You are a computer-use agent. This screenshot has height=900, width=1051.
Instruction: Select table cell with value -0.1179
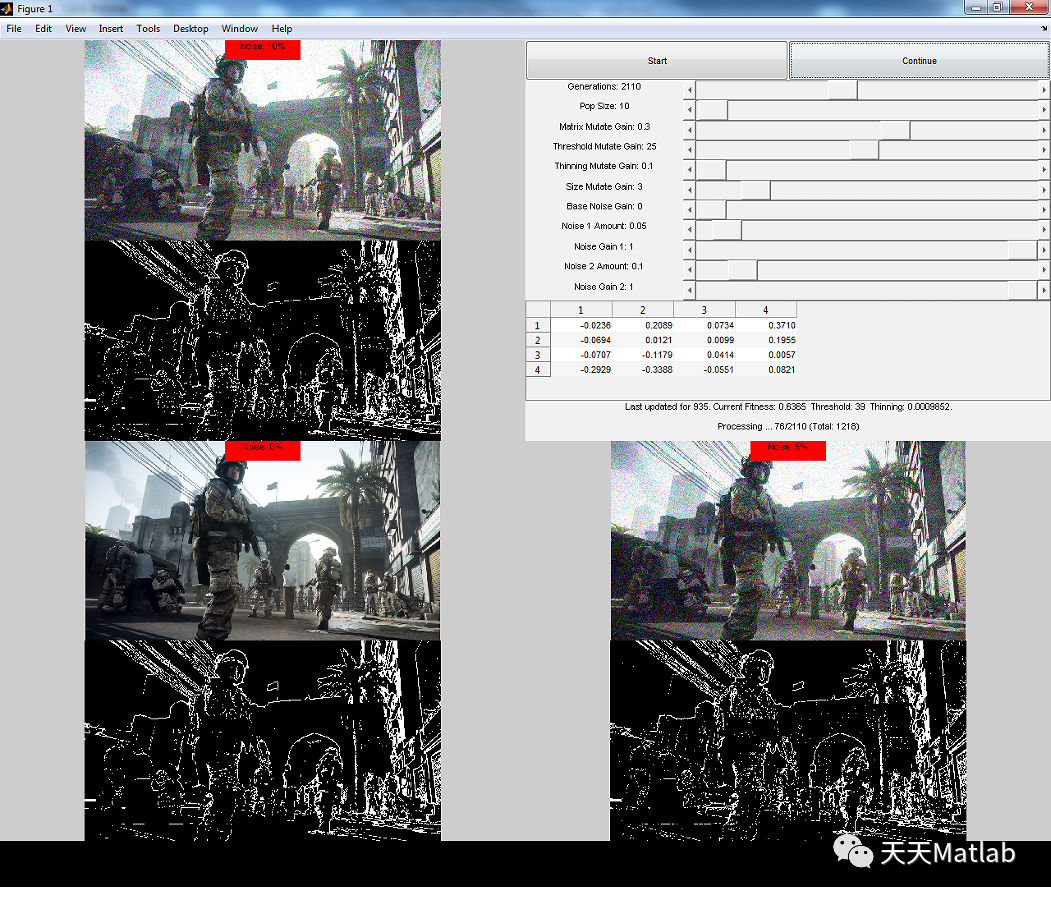[643, 355]
